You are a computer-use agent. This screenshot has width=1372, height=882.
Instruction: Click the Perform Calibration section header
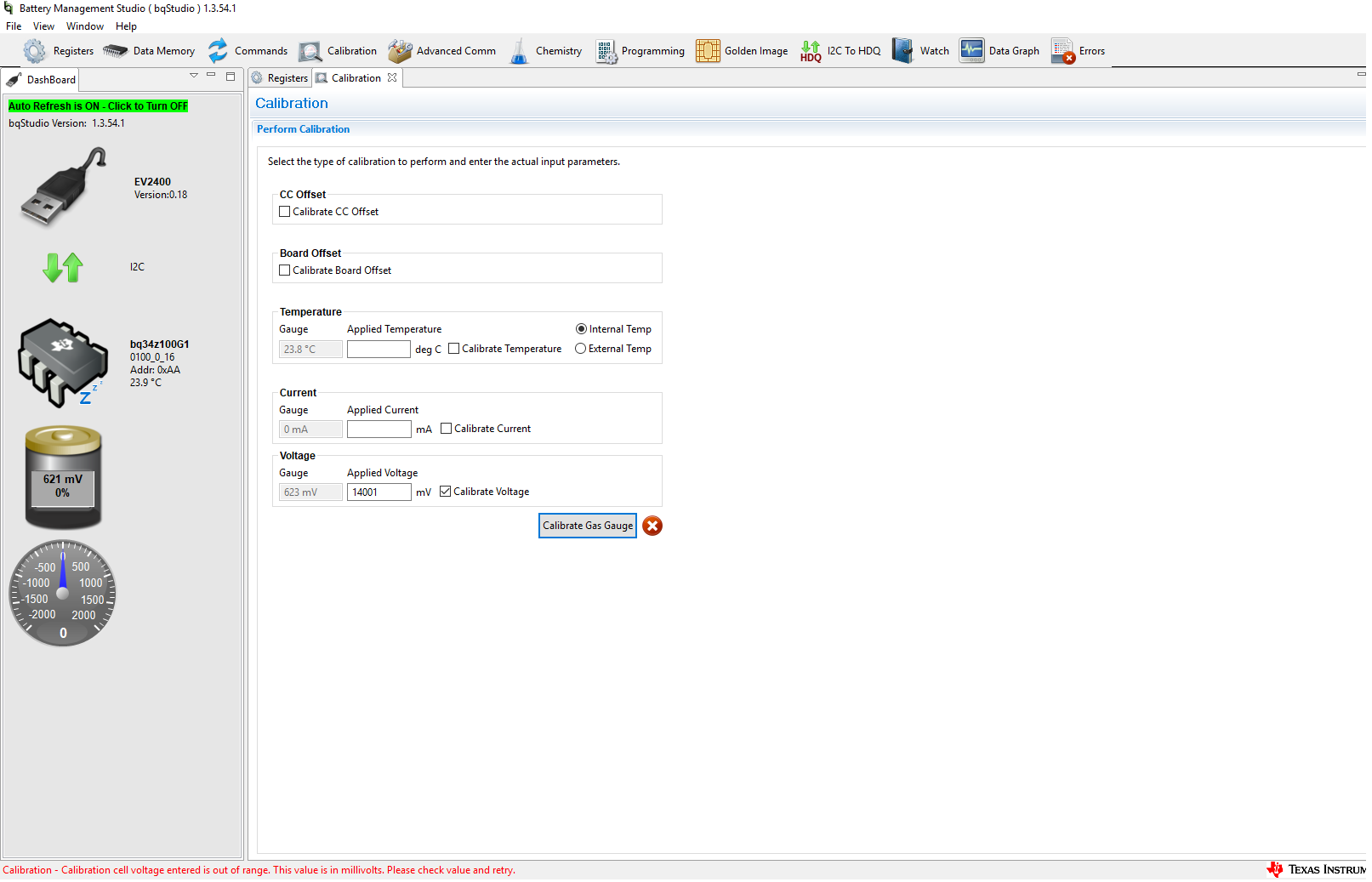click(x=303, y=129)
